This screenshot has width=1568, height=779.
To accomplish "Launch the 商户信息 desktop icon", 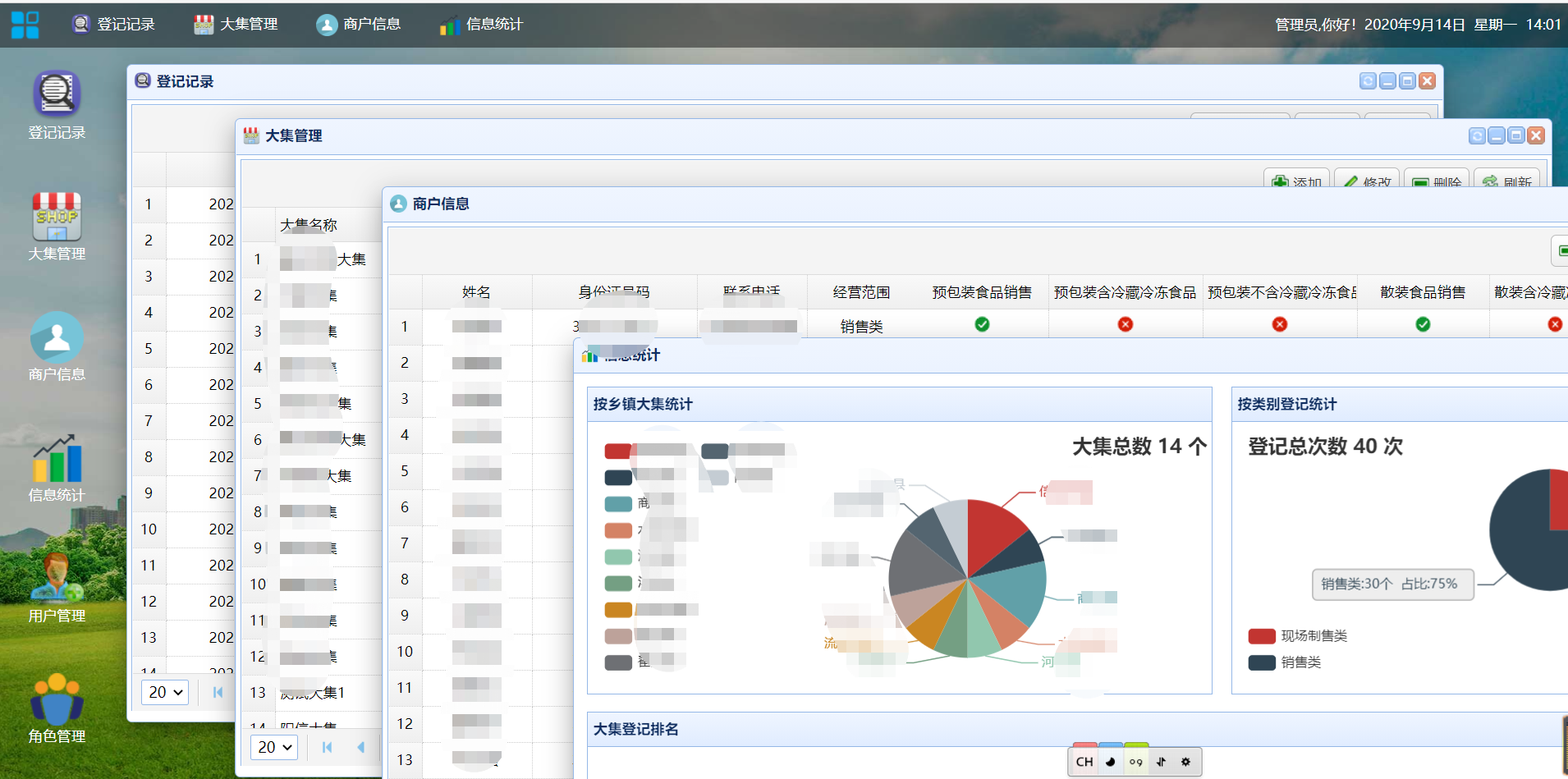I will 57,346.
